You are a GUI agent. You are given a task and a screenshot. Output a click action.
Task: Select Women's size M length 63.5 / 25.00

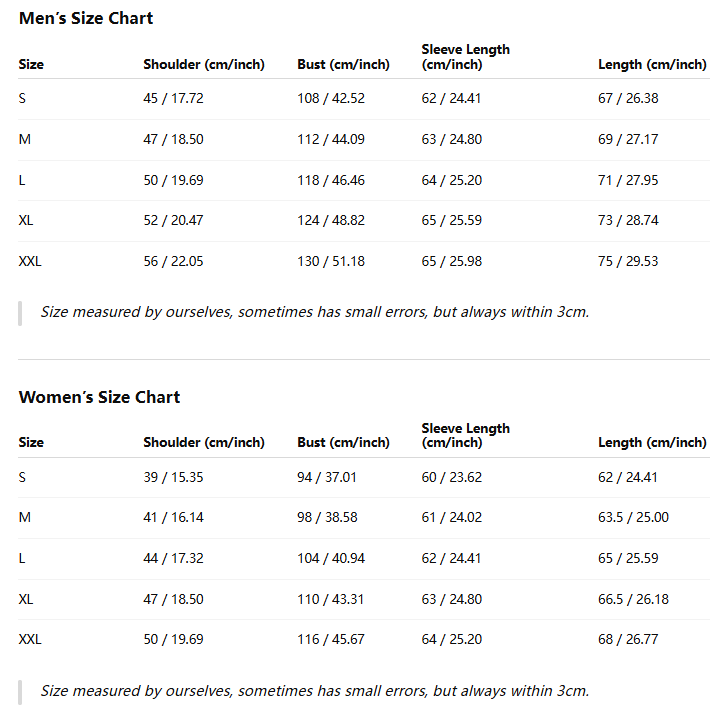pyautogui.click(x=633, y=517)
